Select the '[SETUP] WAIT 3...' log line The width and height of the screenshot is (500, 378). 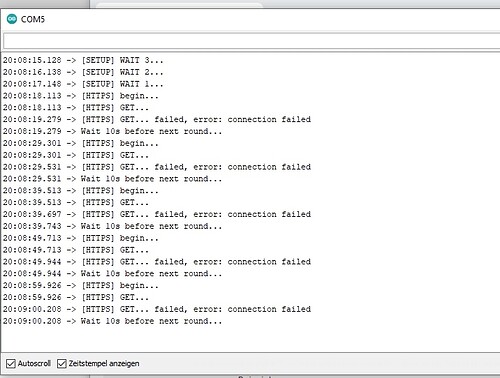tap(83, 60)
